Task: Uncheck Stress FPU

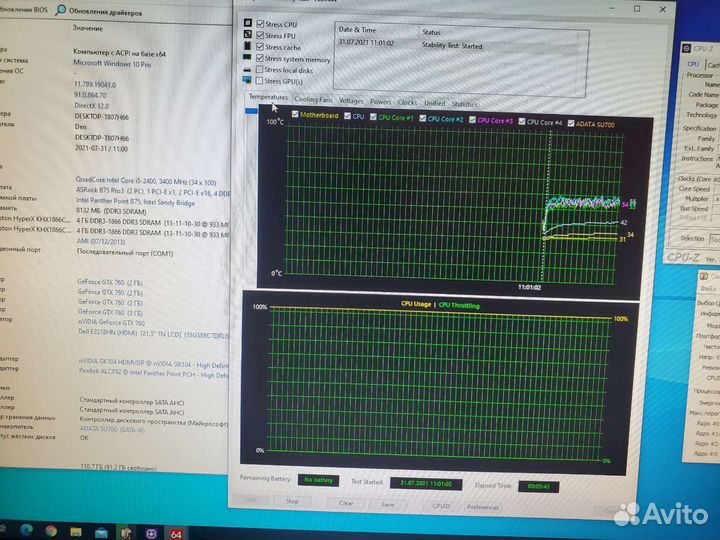Action: [260, 35]
